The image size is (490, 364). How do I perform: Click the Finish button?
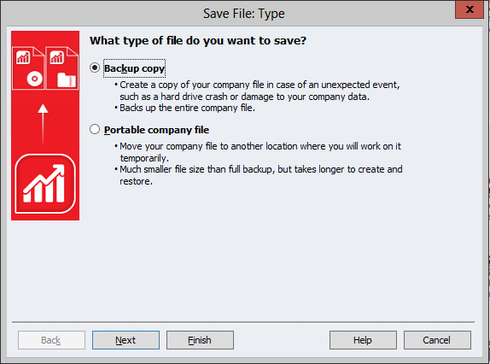[x=200, y=340]
